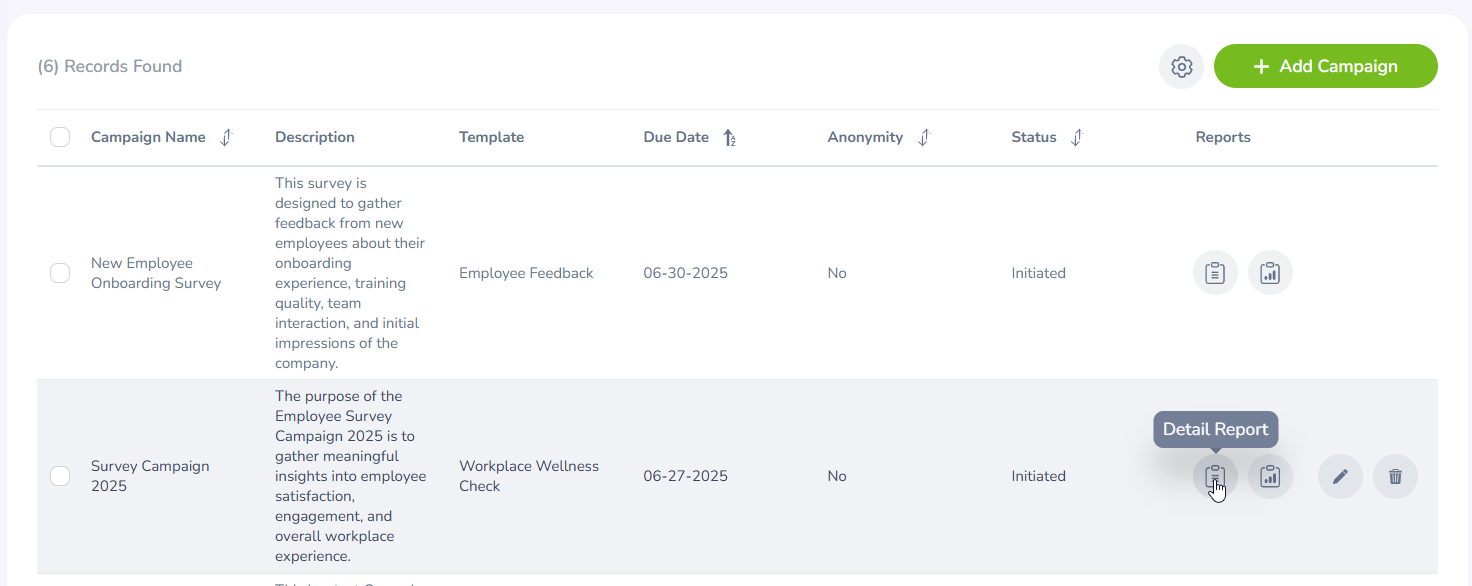Viewport: 1472px width, 586px height.
Task: Select the Survey Campaign 2025 row checkbox
Action: 60,476
